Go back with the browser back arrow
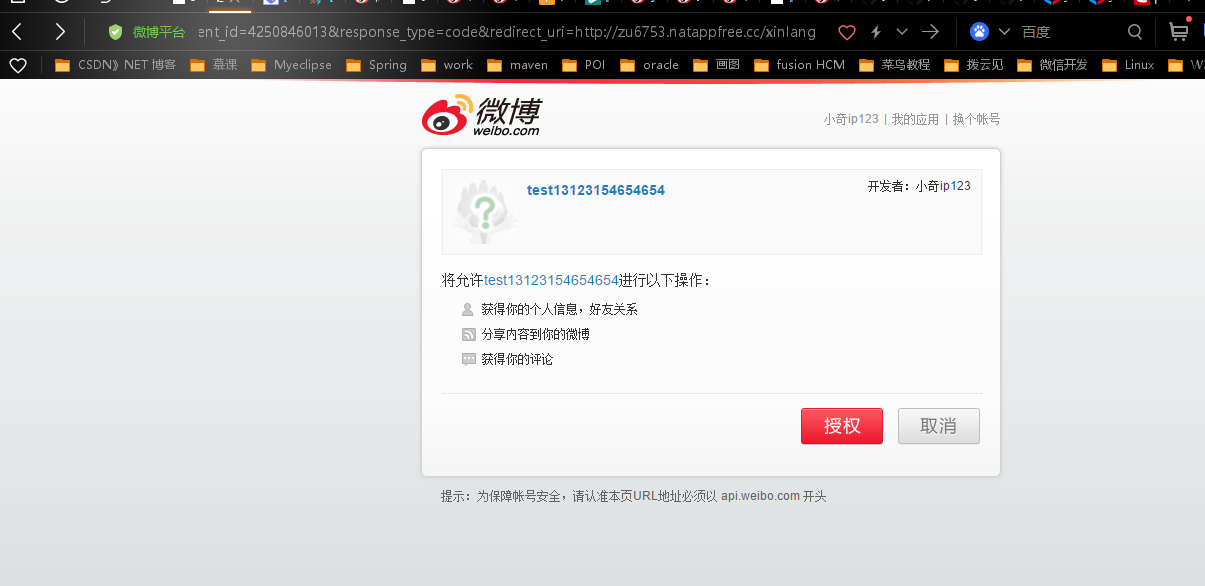The image size is (1205, 586). 17,32
